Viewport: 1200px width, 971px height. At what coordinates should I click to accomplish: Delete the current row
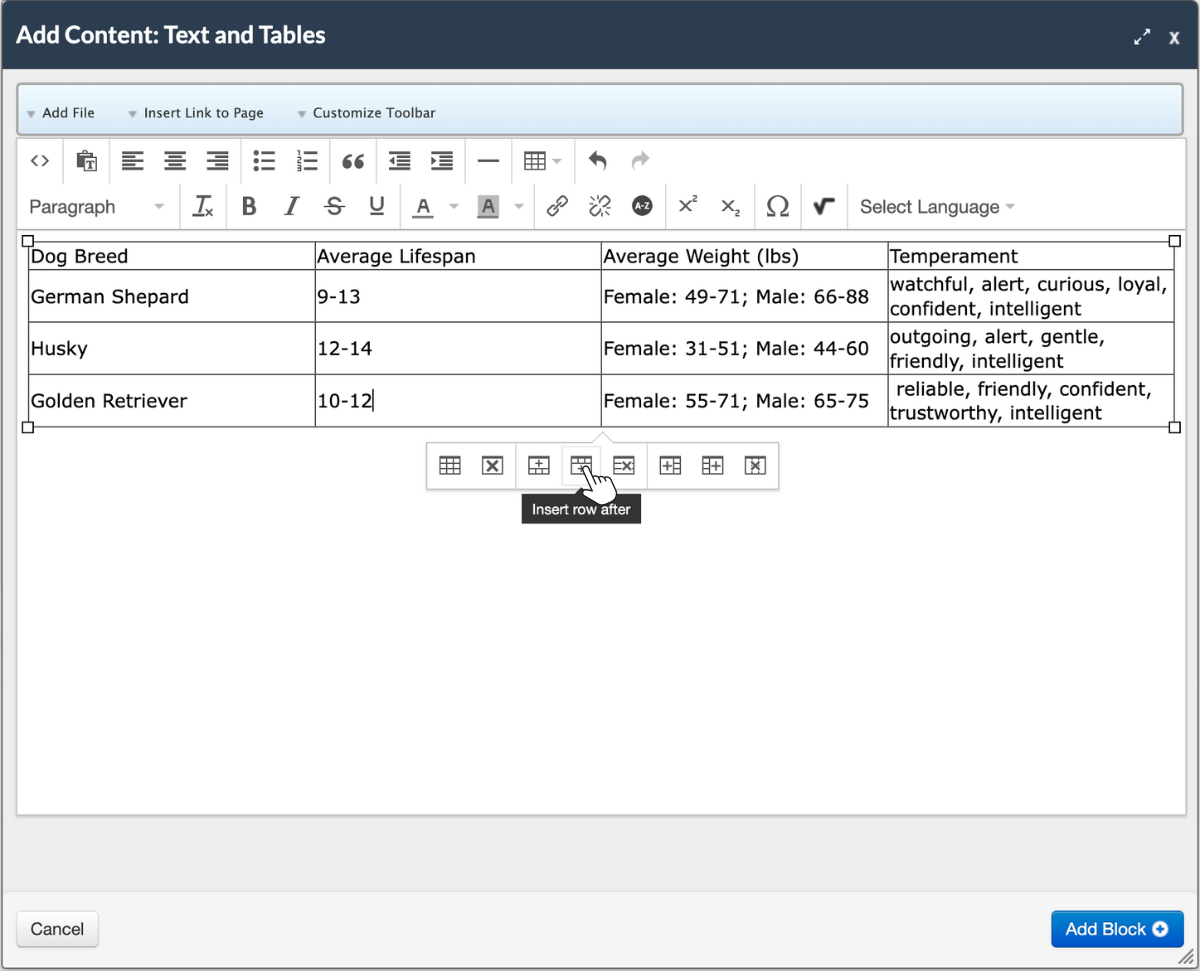coord(624,466)
